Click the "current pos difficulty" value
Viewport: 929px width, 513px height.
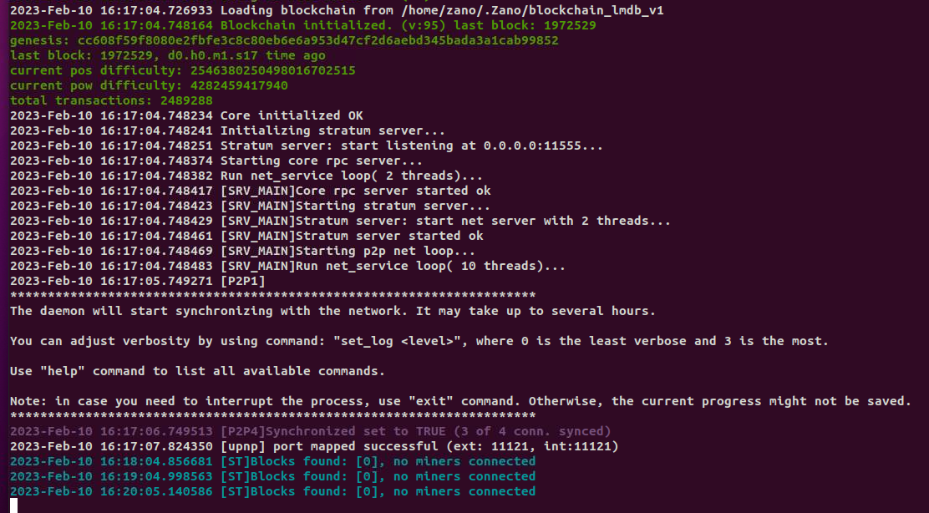click(x=270, y=71)
